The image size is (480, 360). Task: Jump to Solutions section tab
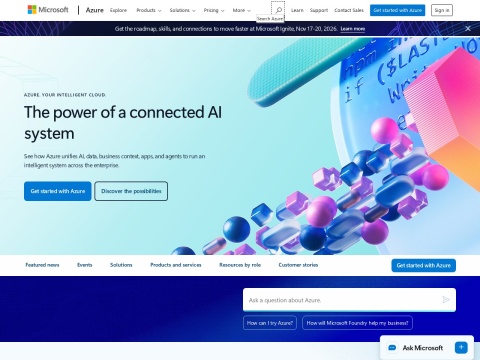(121, 265)
